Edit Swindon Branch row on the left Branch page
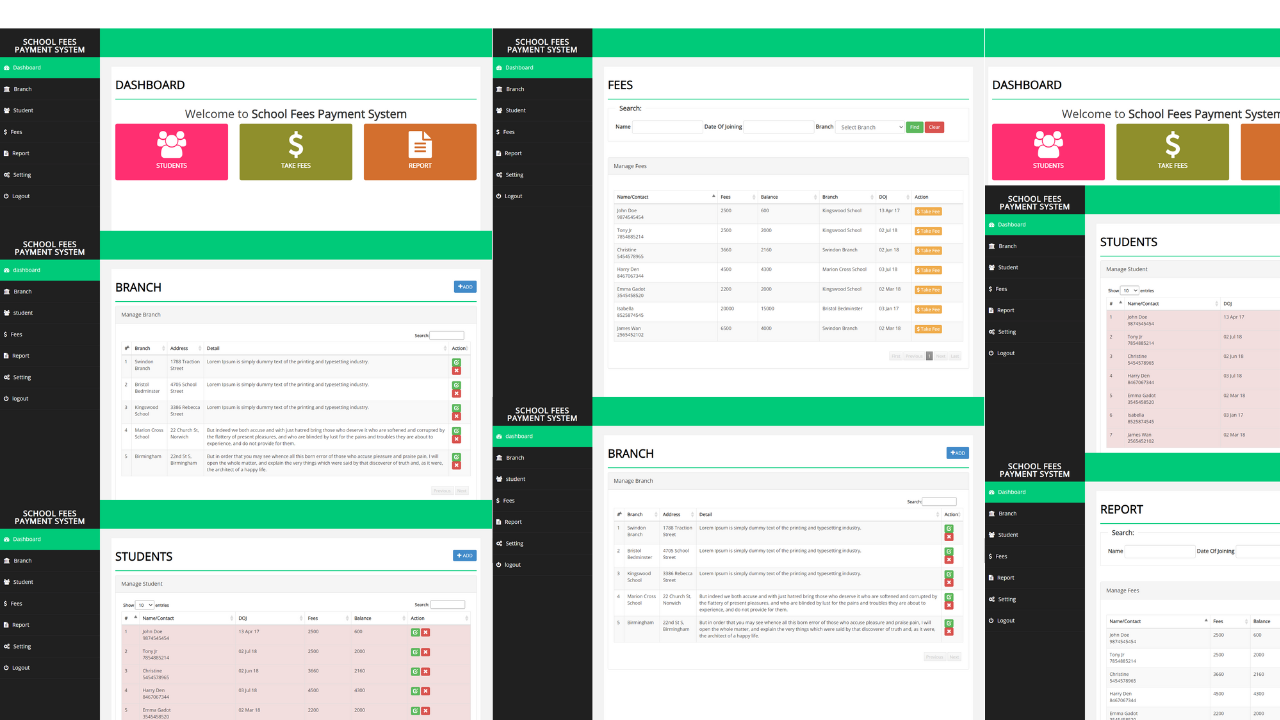The height and width of the screenshot is (720, 1280). click(457, 362)
